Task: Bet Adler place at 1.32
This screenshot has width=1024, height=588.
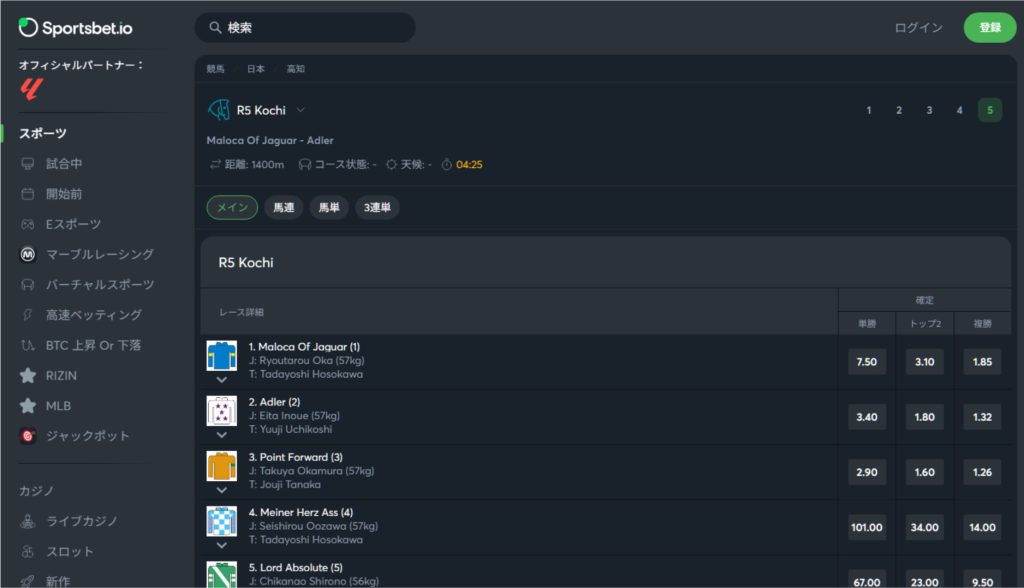Action: click(982, 417)
